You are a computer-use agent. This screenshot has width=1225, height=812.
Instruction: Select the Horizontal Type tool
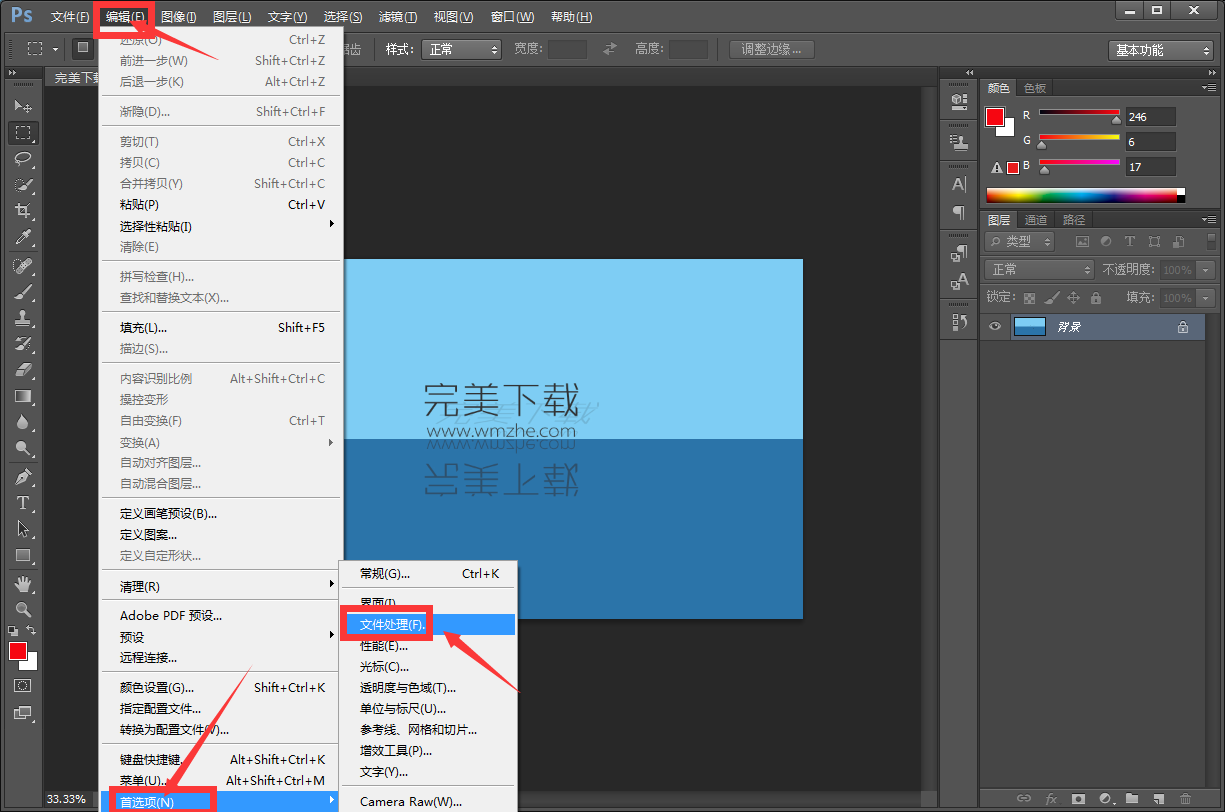coord(23,503)
